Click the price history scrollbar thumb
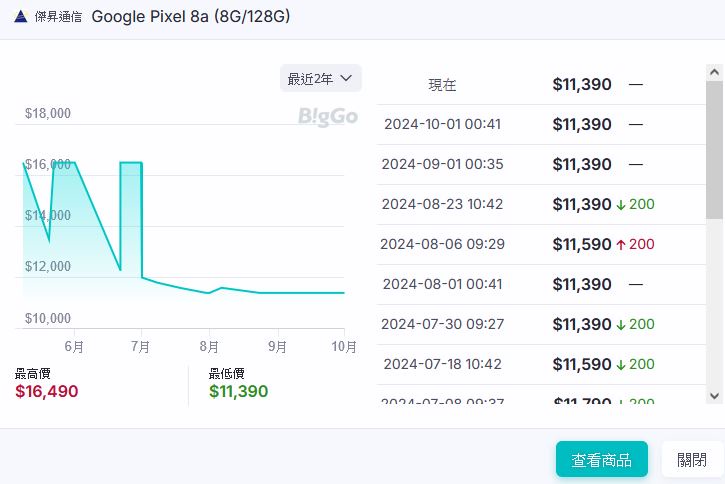Screen dimensions: 725x484 coord(714,150)
